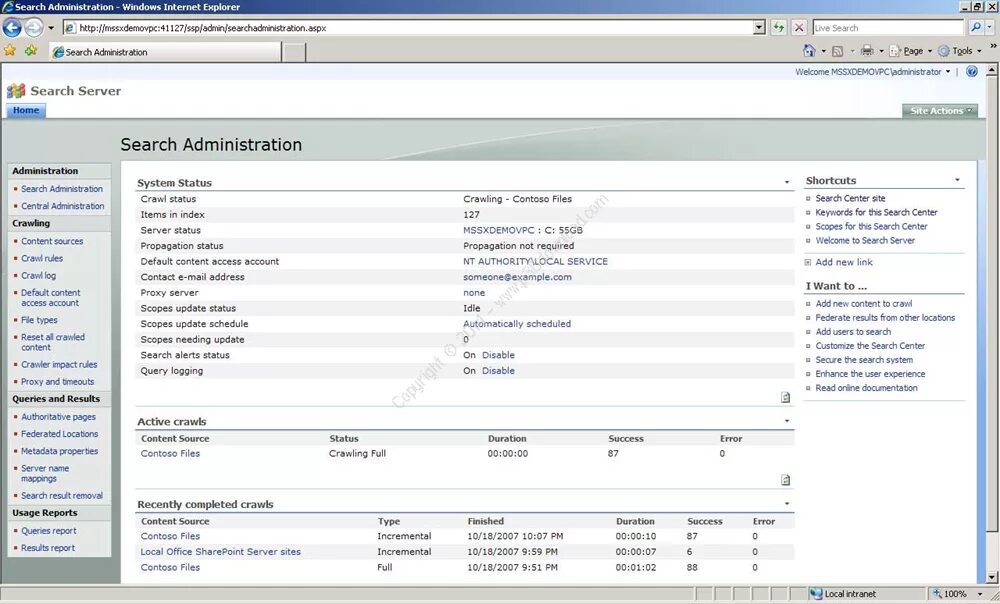The height and width of the screenshot is (604, 1000).
Task: Click the Local intranet zone icon
Action: 816,594
